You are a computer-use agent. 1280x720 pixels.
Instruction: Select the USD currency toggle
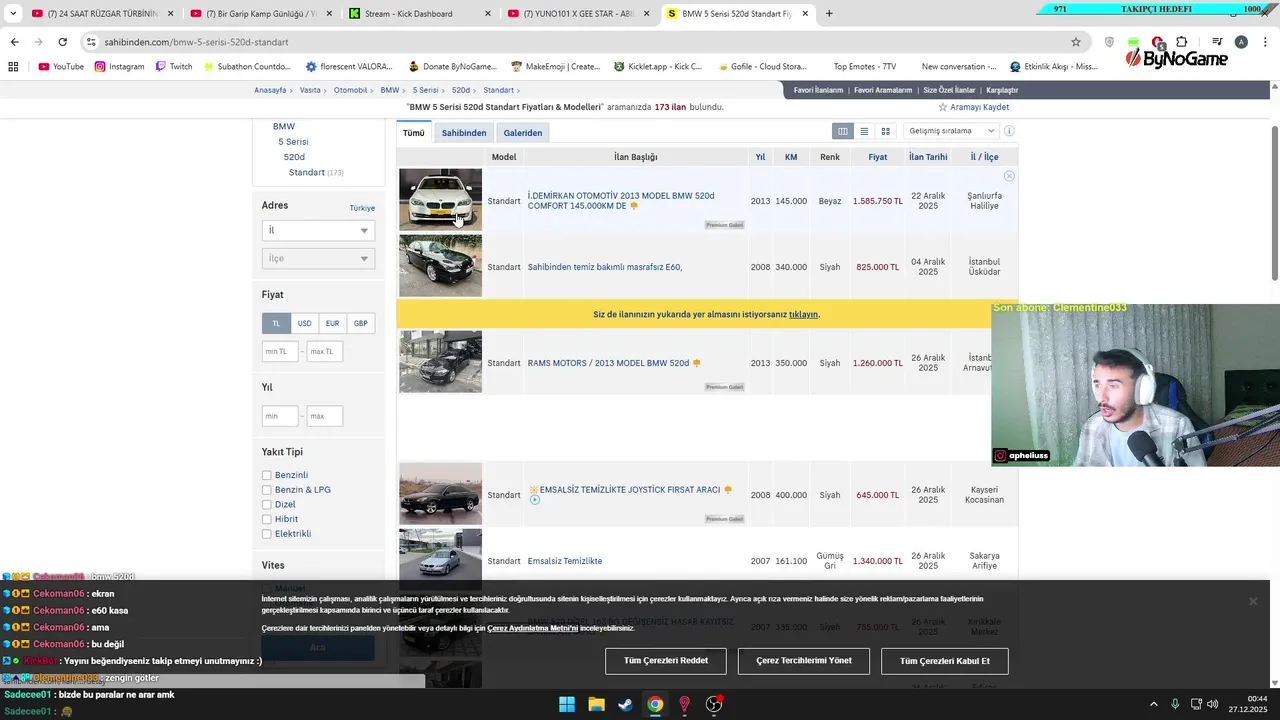(304, 323)
